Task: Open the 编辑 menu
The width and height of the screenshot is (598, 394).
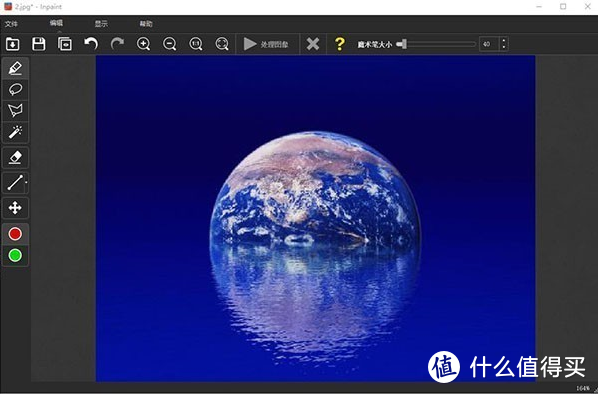Action: 56,23
